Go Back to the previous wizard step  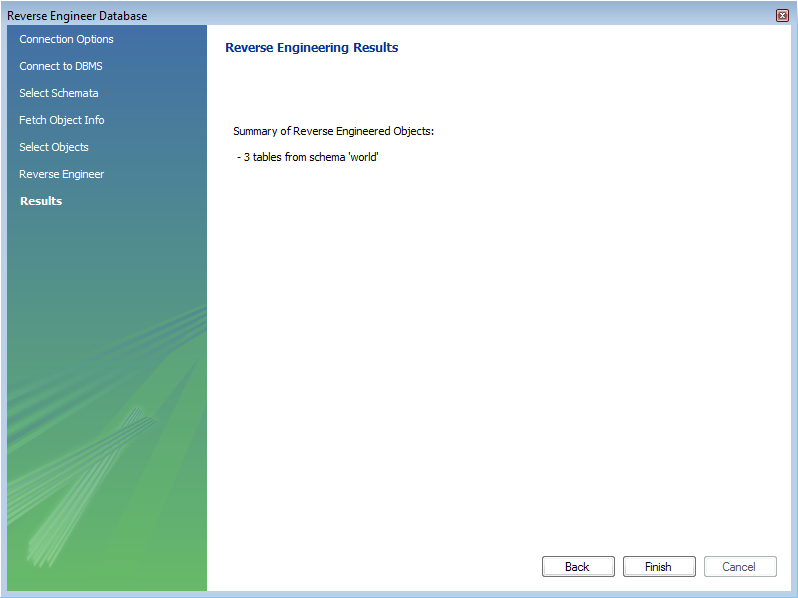coord(577,566)
